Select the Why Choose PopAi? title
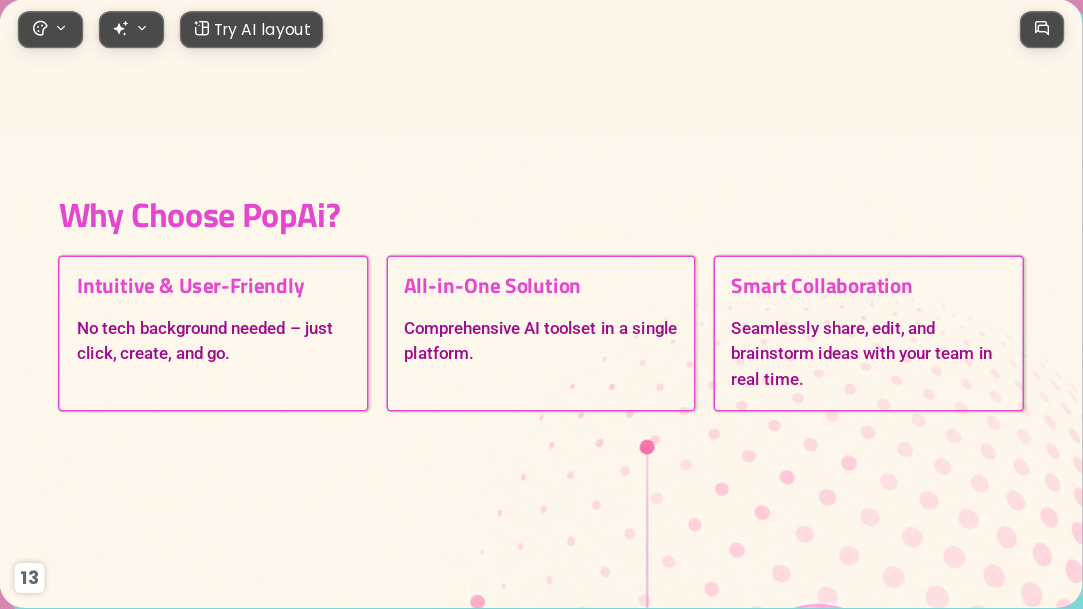Screen dimensions: 1083x609 tap(200, 216)
